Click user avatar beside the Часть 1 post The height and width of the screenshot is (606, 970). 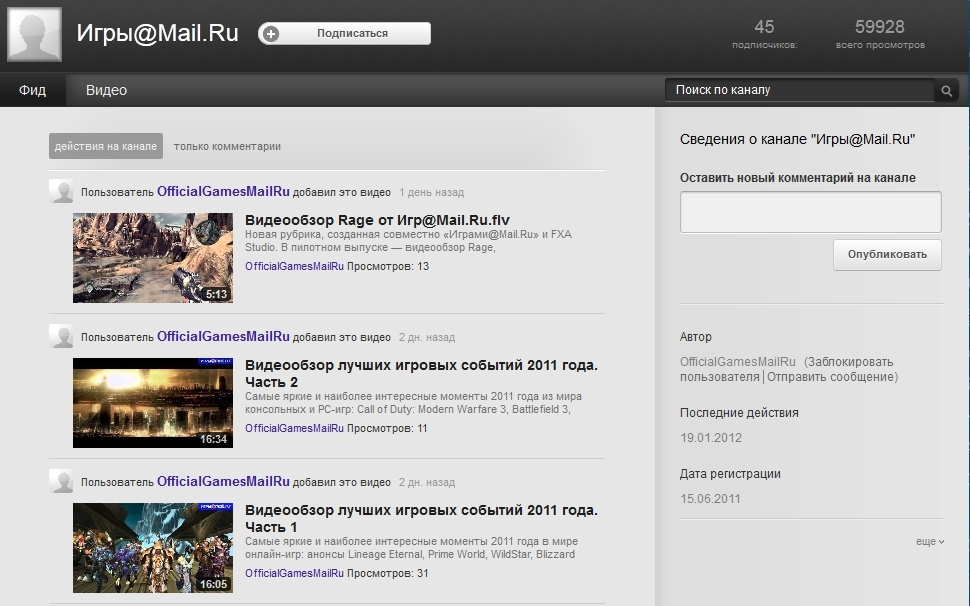[61, 482]
